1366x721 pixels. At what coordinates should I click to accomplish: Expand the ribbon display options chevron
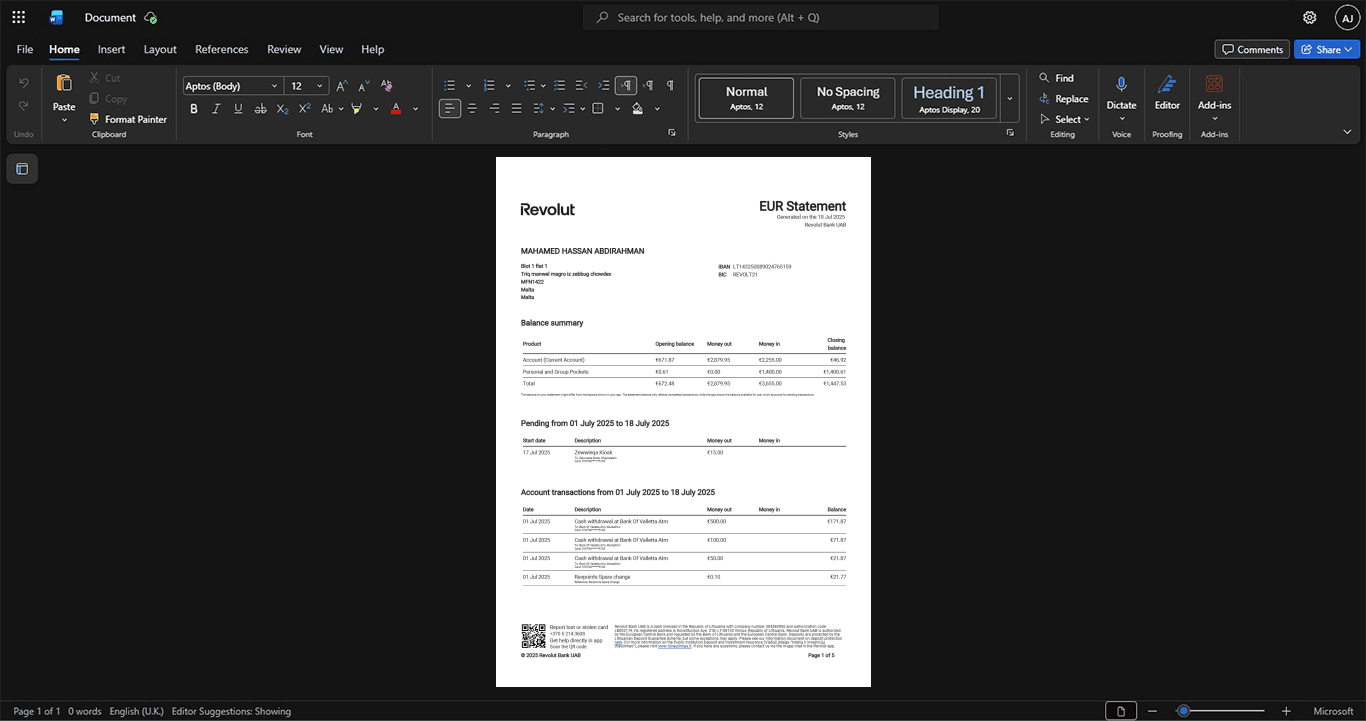(x=1347, y=132)
